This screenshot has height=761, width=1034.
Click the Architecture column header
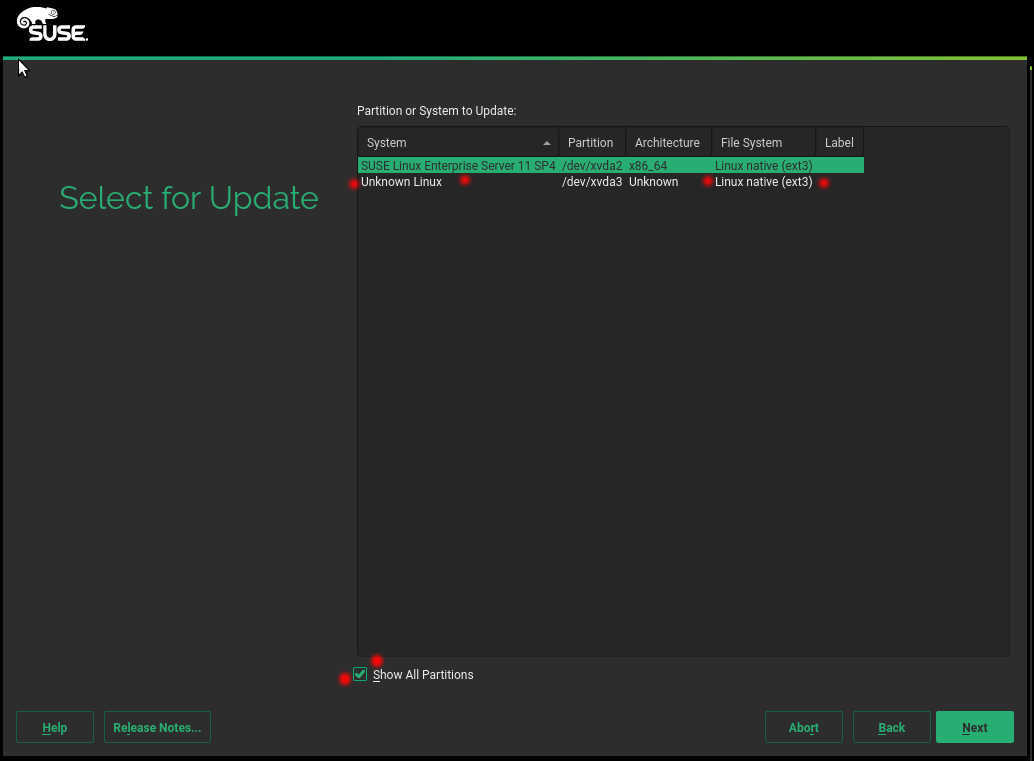667,142
